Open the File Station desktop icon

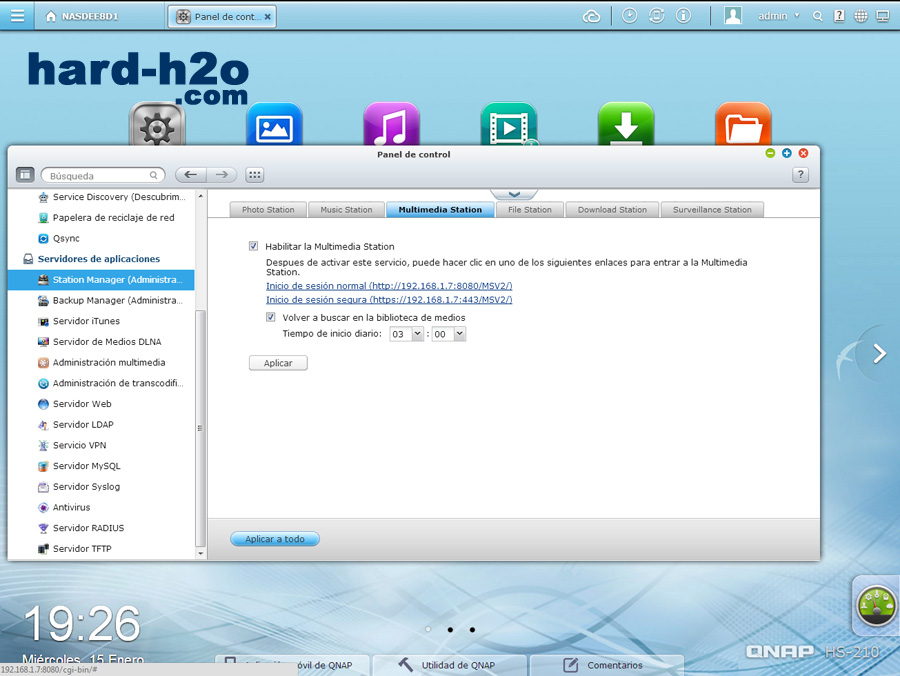click(x=743, y=124)
